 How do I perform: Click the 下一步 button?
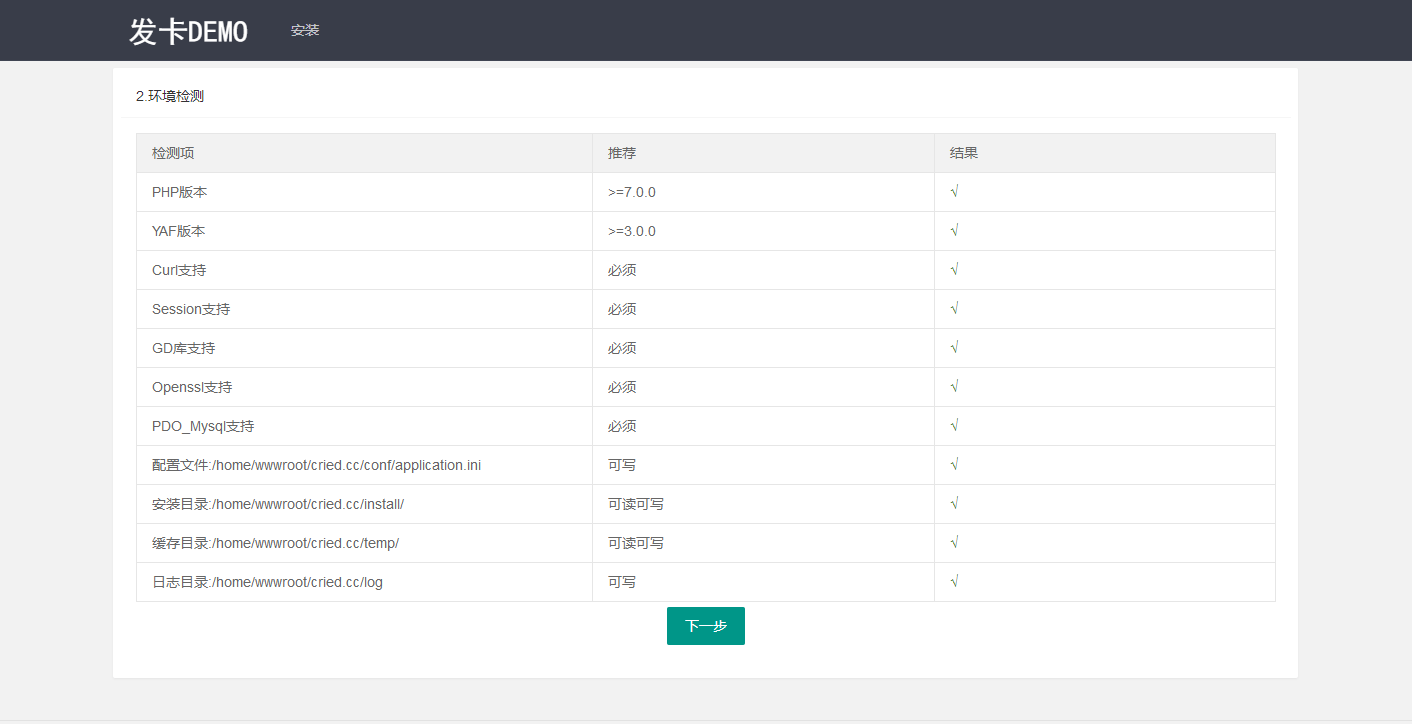pos(706,626)
